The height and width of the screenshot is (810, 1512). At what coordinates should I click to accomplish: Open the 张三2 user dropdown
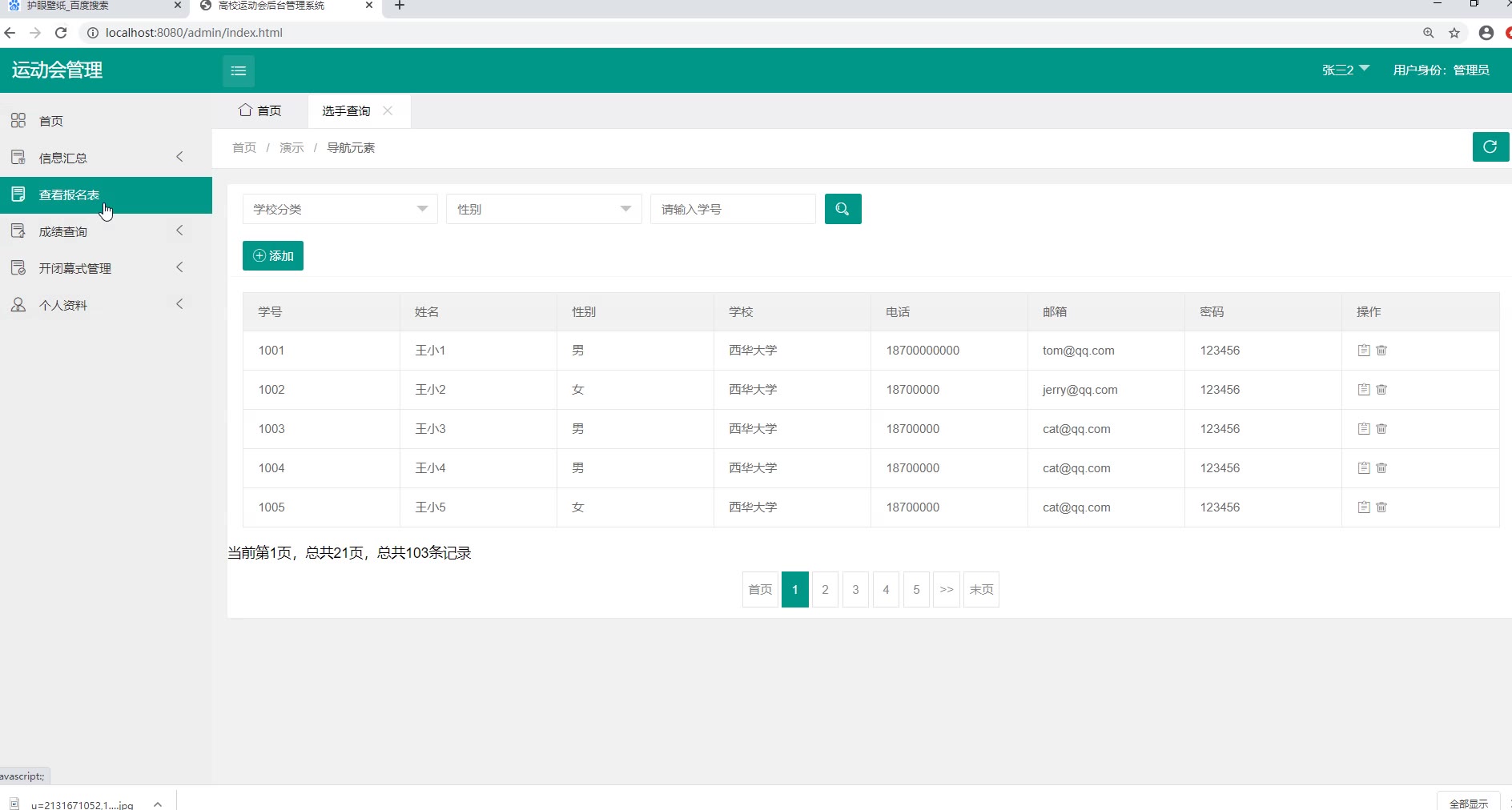pos(1345,70)
